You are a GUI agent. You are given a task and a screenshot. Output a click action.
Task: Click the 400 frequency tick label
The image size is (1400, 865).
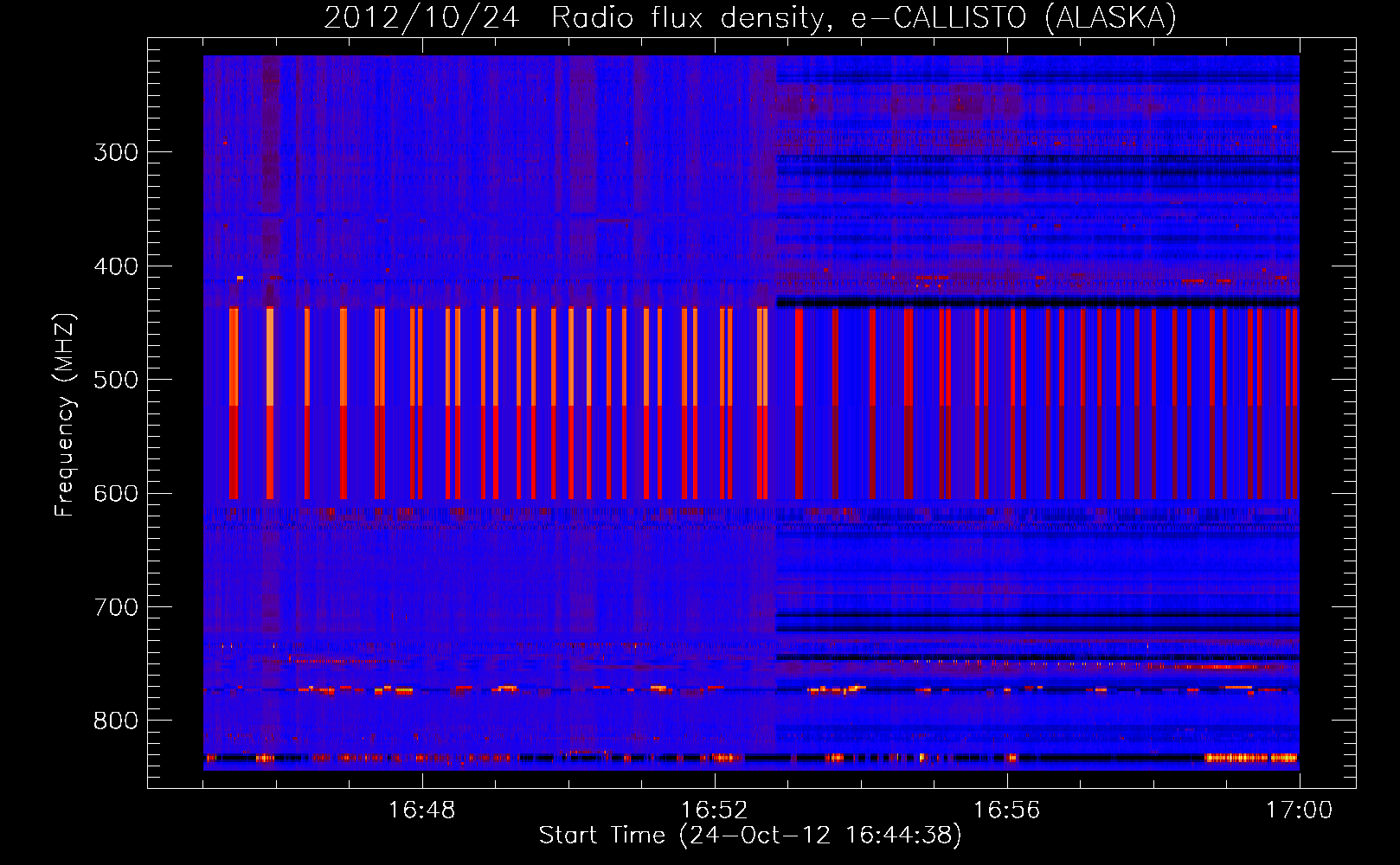[116, 266]
